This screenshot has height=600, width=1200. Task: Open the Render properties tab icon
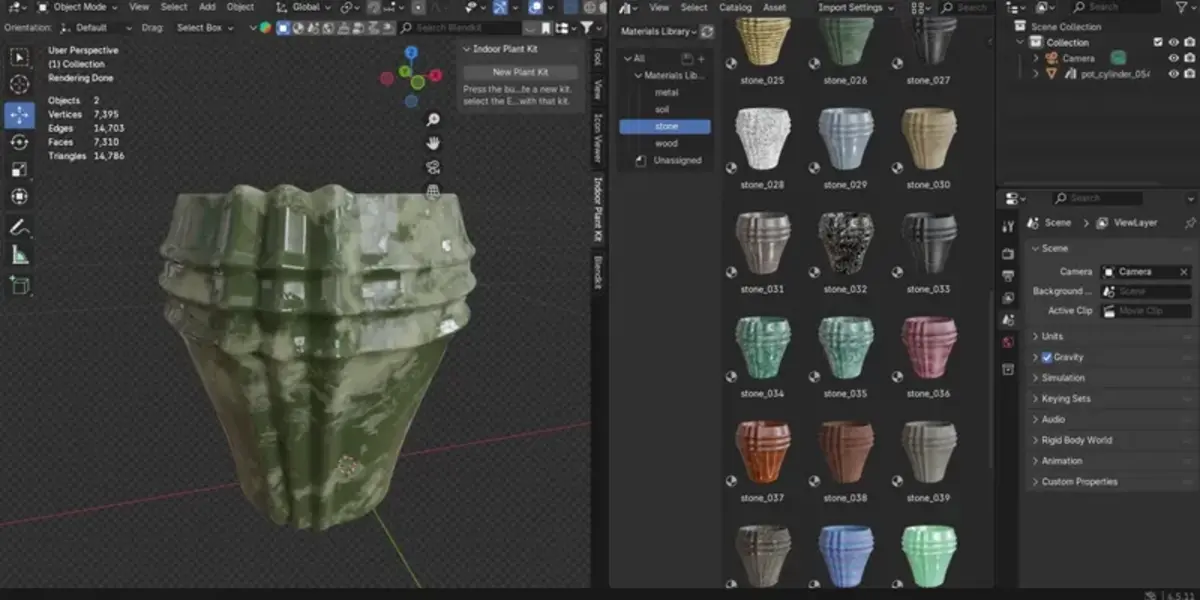pyautogui.click(x=1009, y=254)
